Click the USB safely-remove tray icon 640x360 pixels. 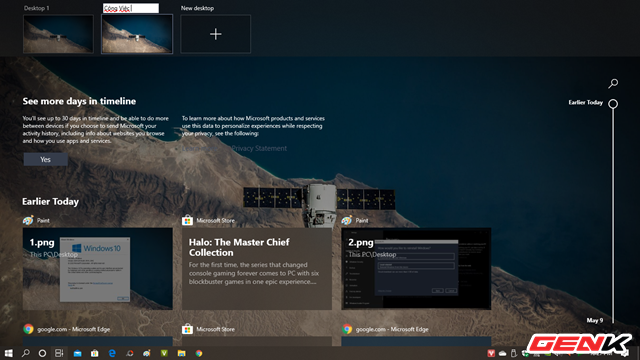point(514,353)
